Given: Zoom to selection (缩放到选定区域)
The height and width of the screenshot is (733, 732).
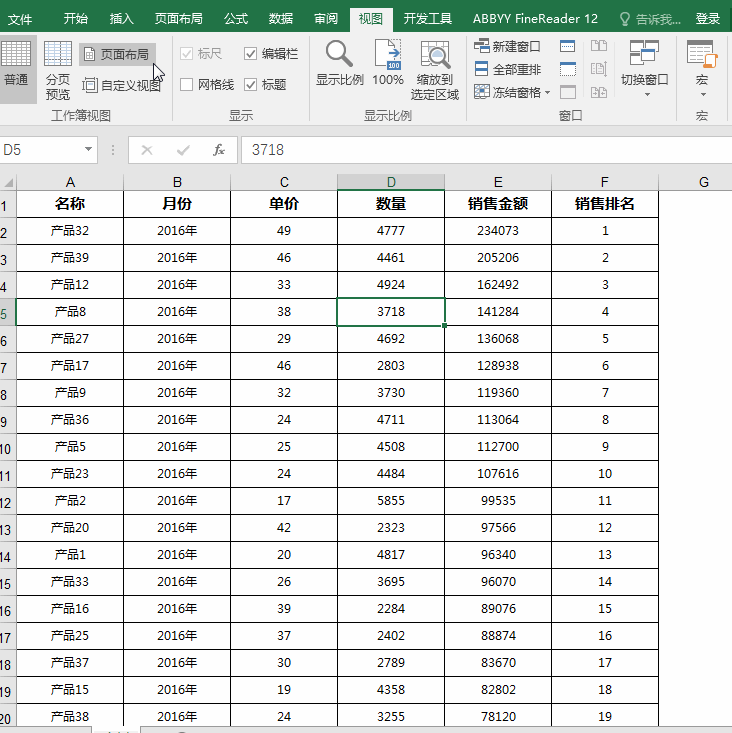Looking at the screenshot, I should (435, 68).
